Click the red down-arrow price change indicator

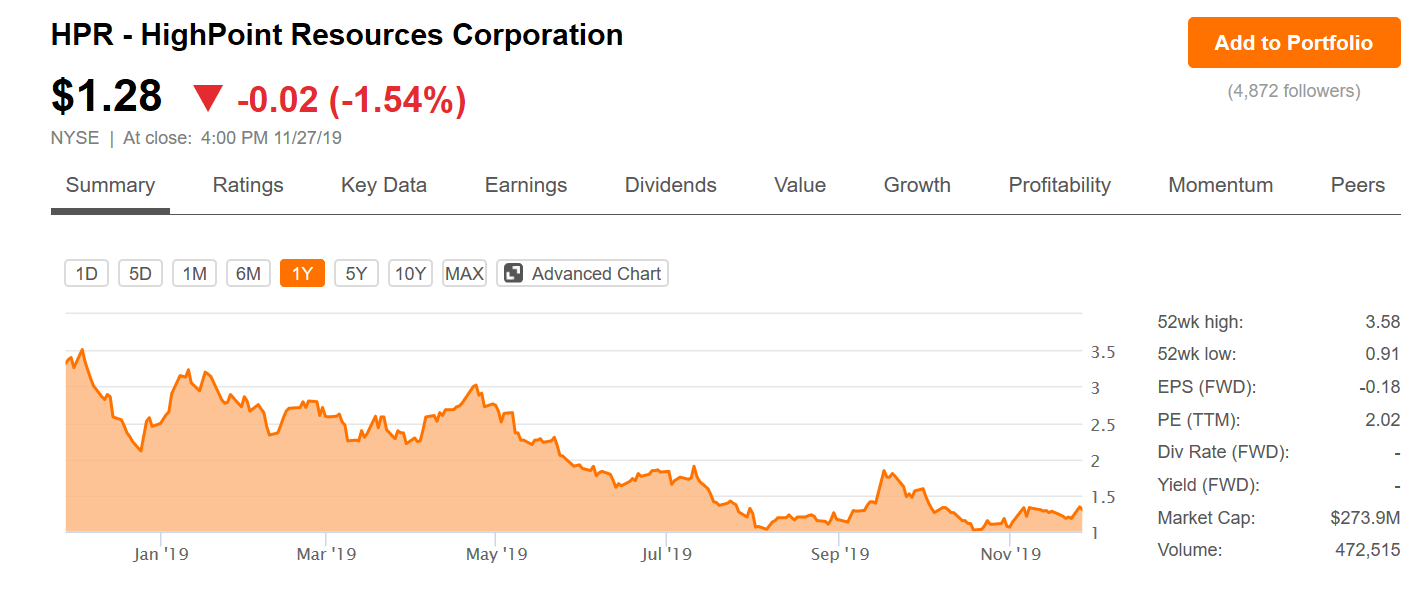pos(208,99)
